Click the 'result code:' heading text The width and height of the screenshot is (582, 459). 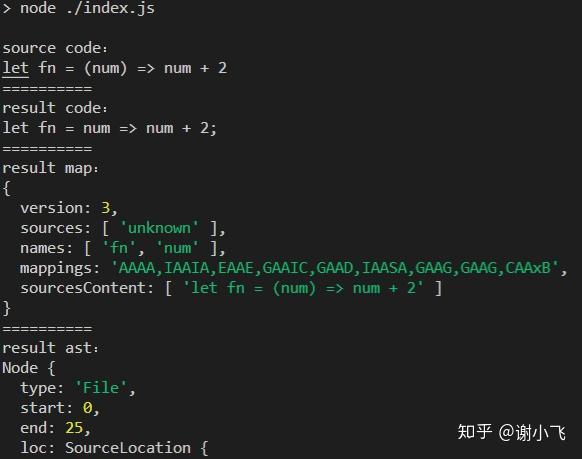click(x=55, y=108)
